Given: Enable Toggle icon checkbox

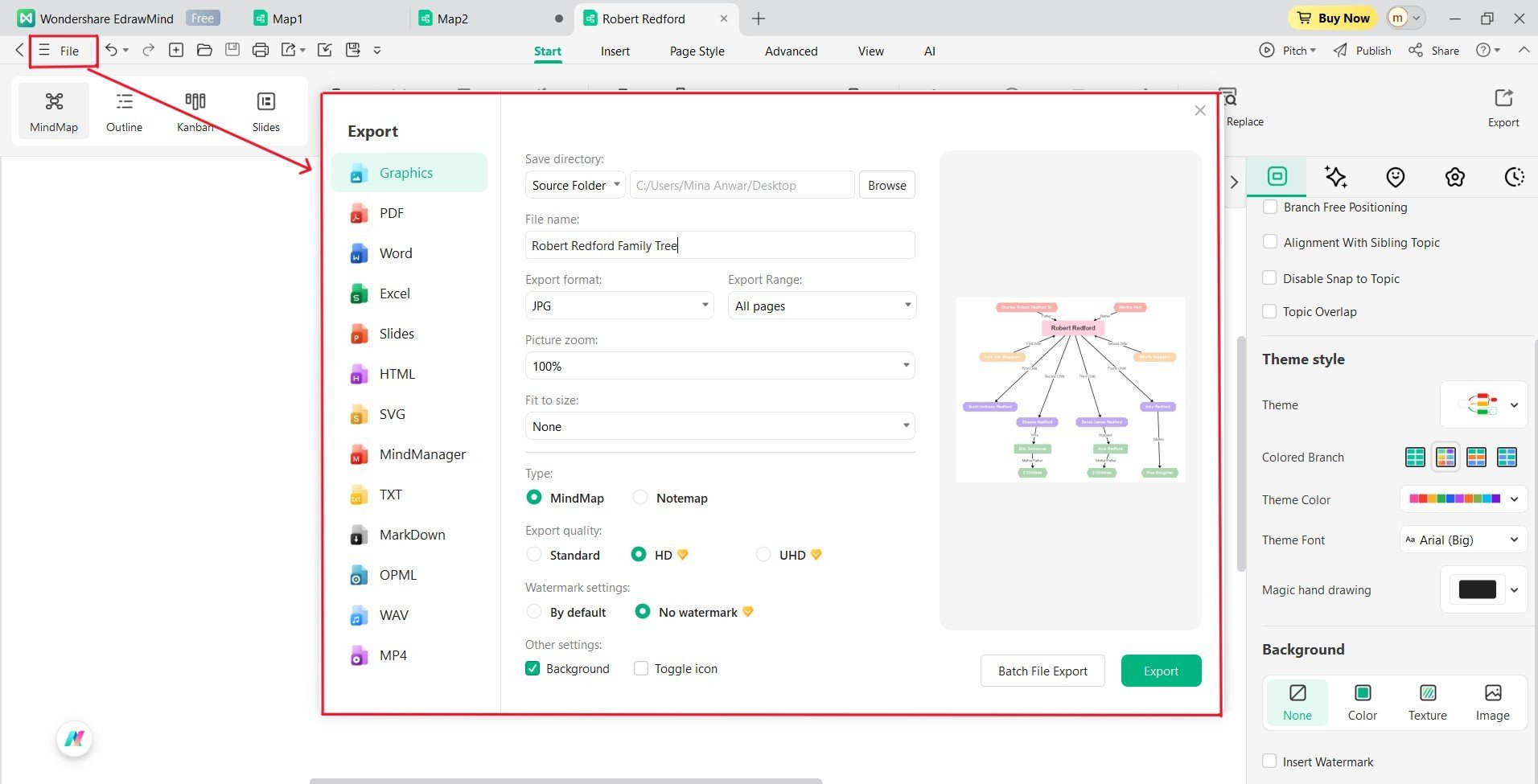Looking at the screenshot, I should pyautogui.click(x=641, y=669).
